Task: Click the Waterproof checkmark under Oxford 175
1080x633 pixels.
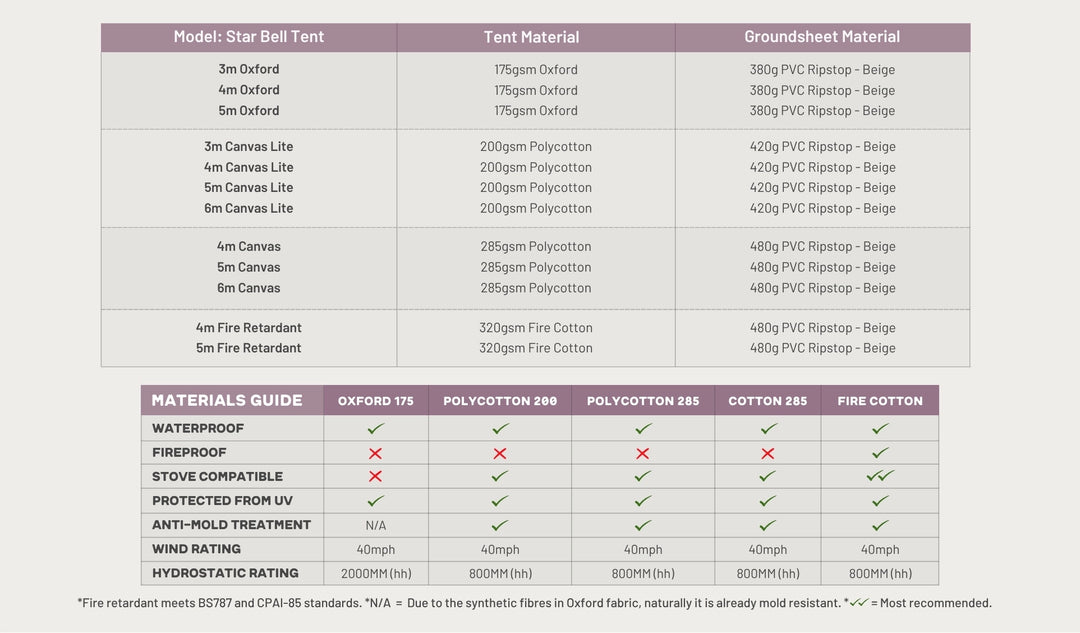Action: (x=376, y=428)
